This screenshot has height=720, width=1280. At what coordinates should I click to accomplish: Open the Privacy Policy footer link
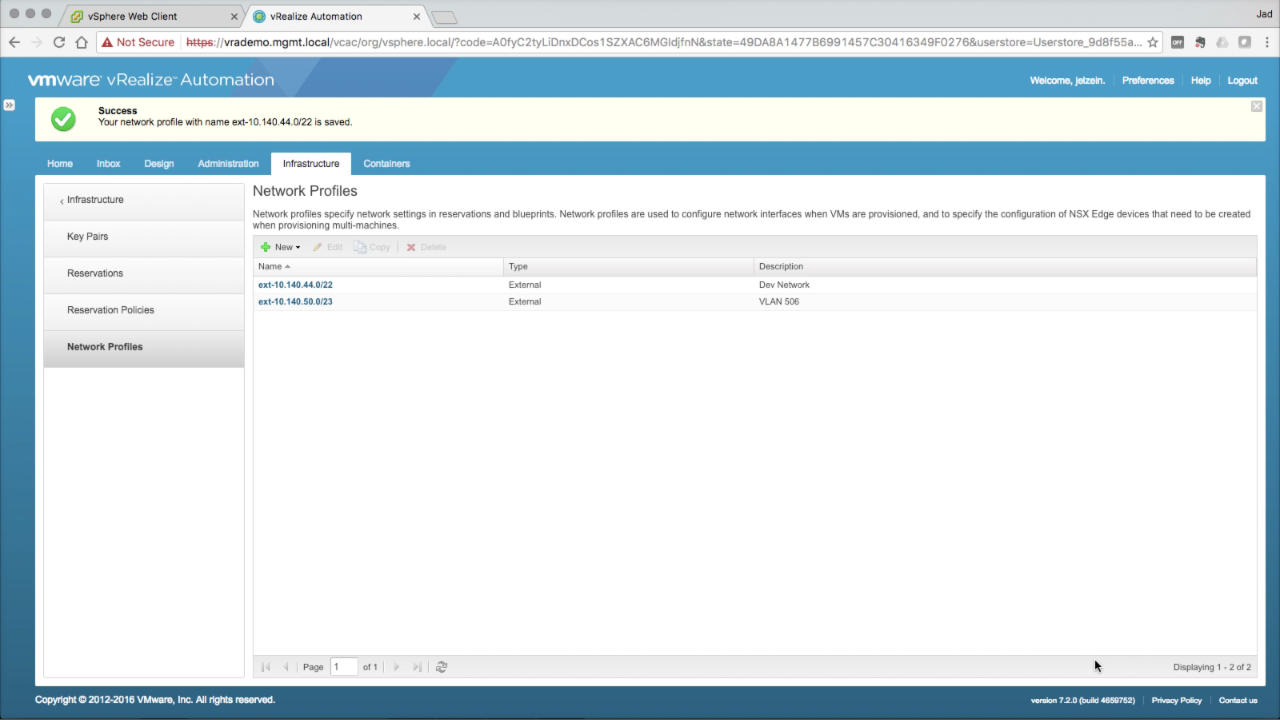coord(1177,700)
